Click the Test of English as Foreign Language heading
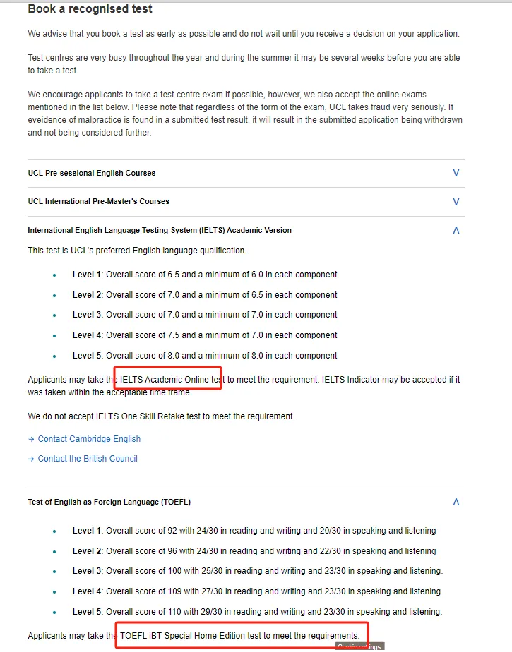Viewport: 512px width, 652px height. click(109, 502)
